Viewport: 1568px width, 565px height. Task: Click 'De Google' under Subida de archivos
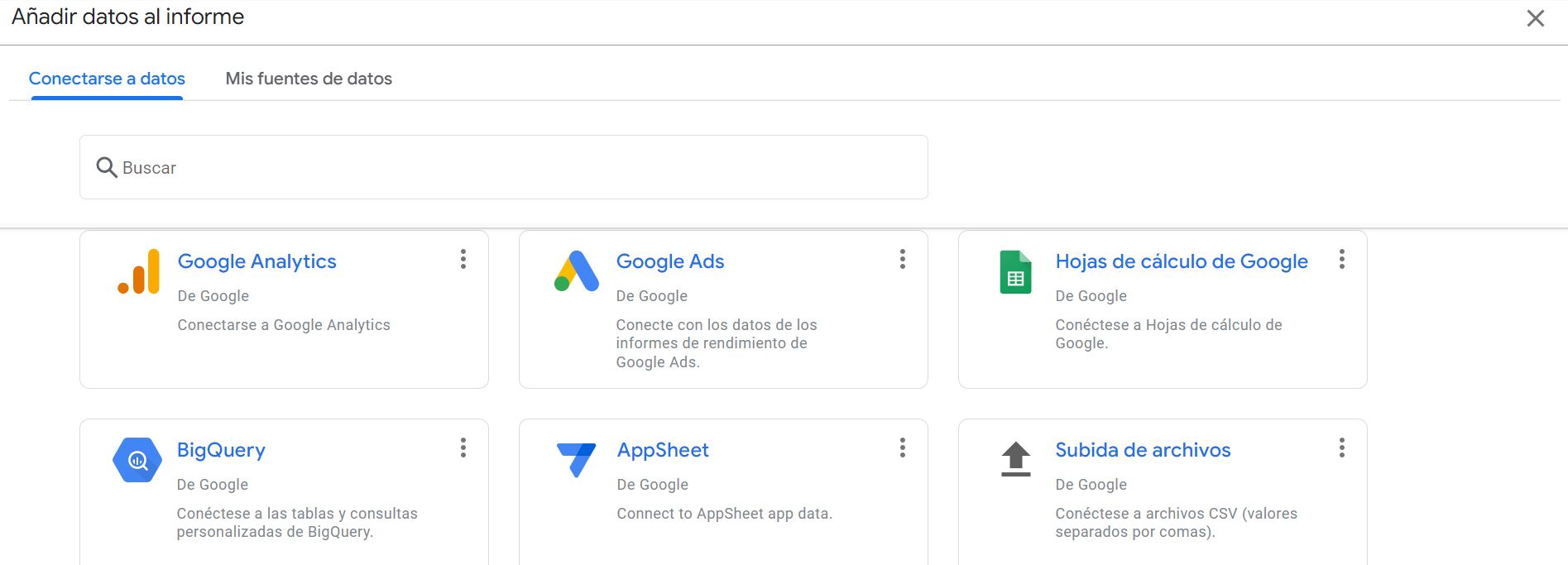(1091, 485)
